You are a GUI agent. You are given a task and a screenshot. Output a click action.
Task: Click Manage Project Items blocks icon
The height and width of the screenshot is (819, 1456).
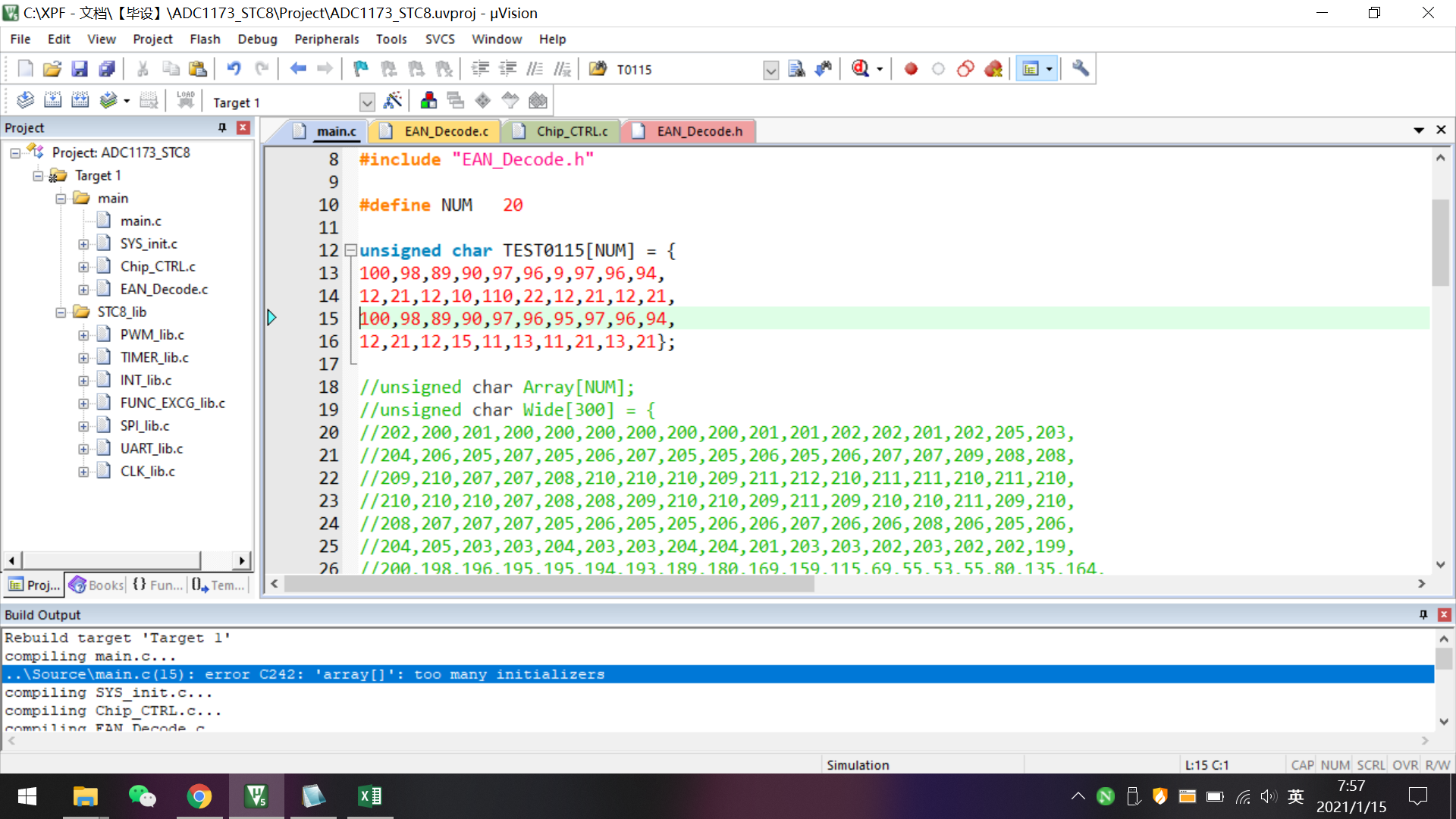[x=428, y=100]
